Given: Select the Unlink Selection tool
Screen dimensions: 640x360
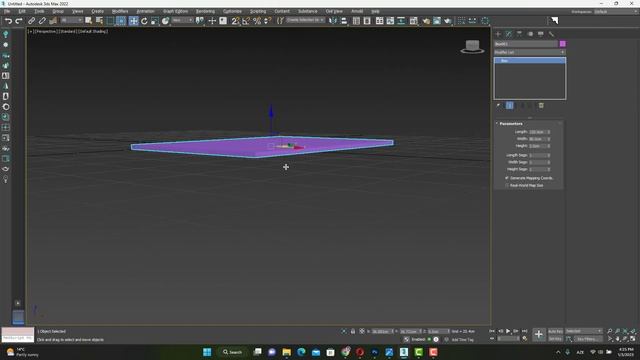Looking at the screenshot, I should [42, 20].
